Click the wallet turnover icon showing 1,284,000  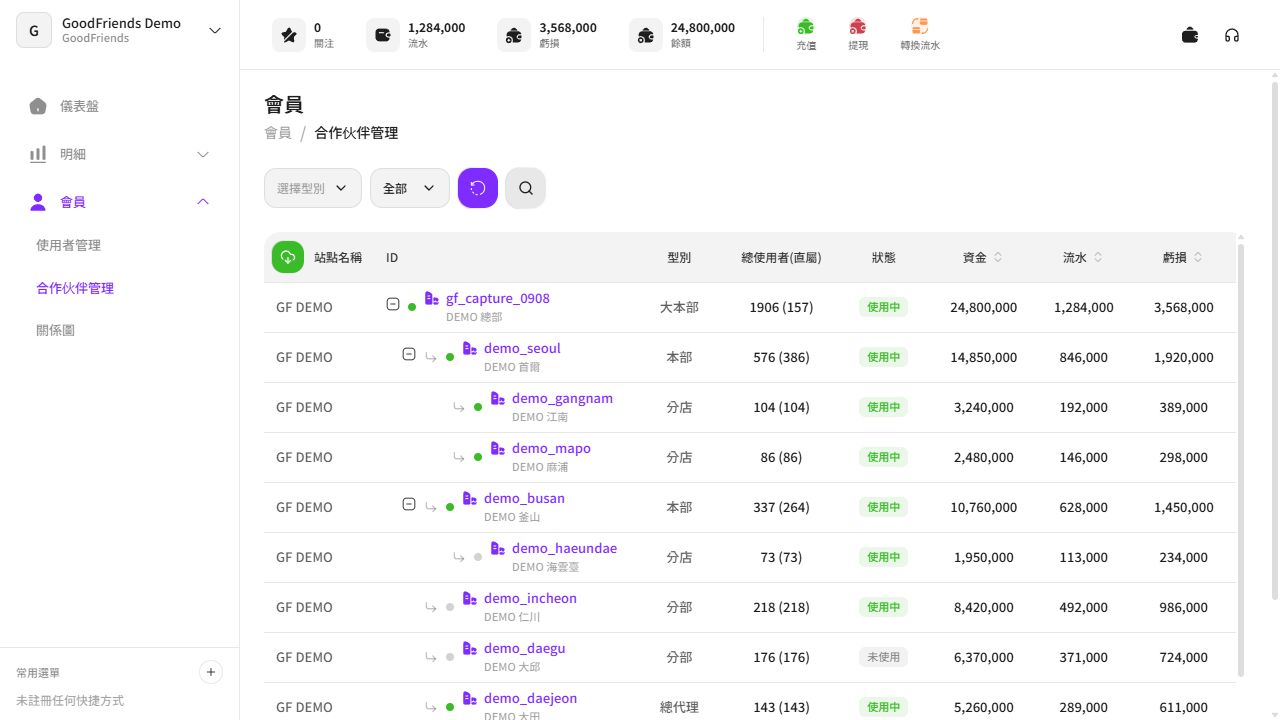click(x=383, y=35)
